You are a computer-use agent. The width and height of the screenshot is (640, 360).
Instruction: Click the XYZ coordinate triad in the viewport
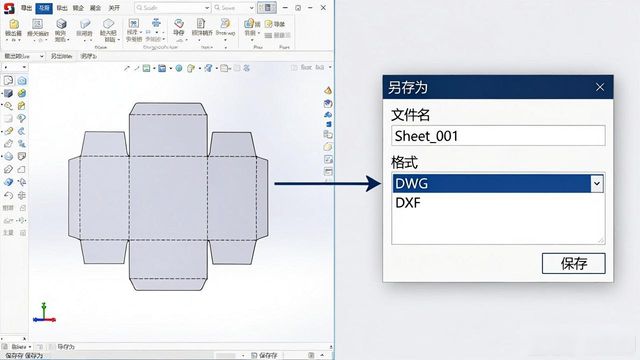pyautogui.click(x=44, y=313)
